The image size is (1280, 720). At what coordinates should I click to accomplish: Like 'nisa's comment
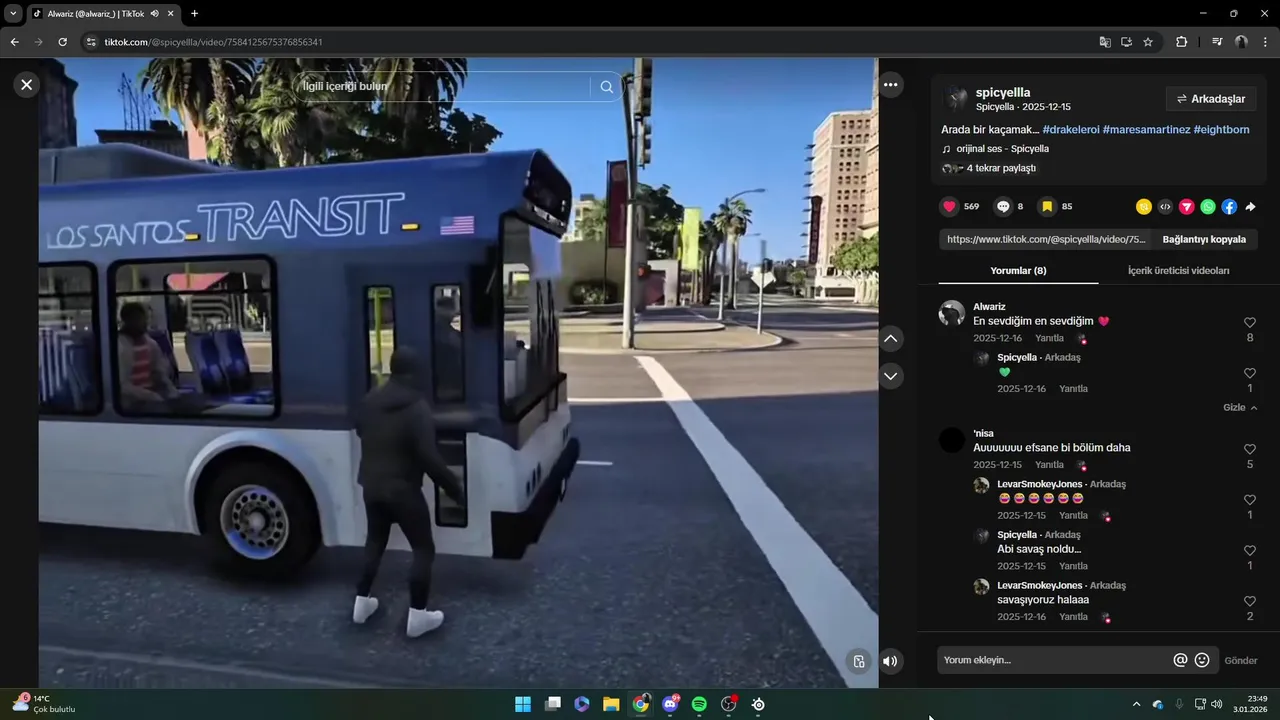[x=1250, y=450]
